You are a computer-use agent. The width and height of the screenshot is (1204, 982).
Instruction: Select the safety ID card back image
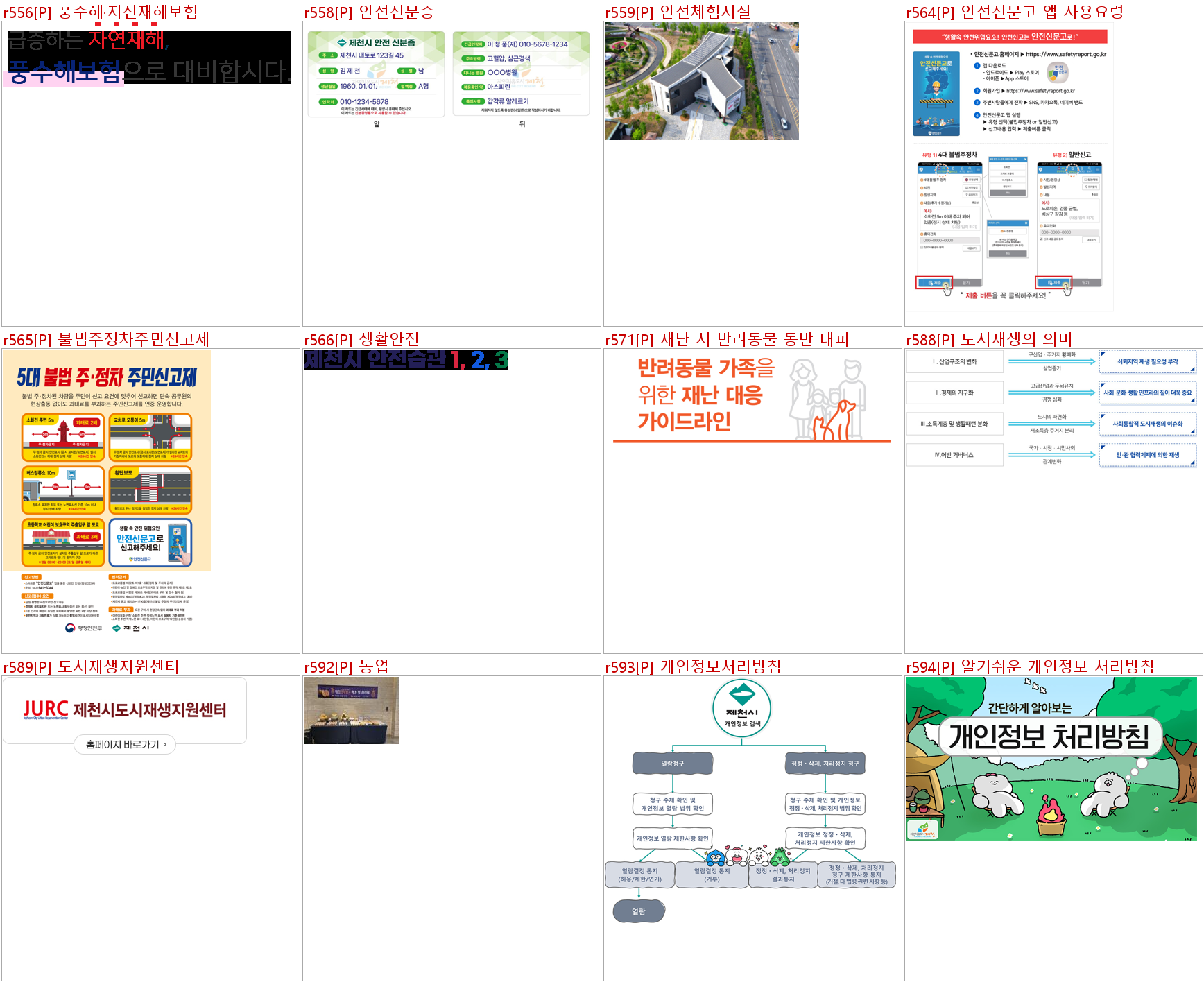point(522,74)
